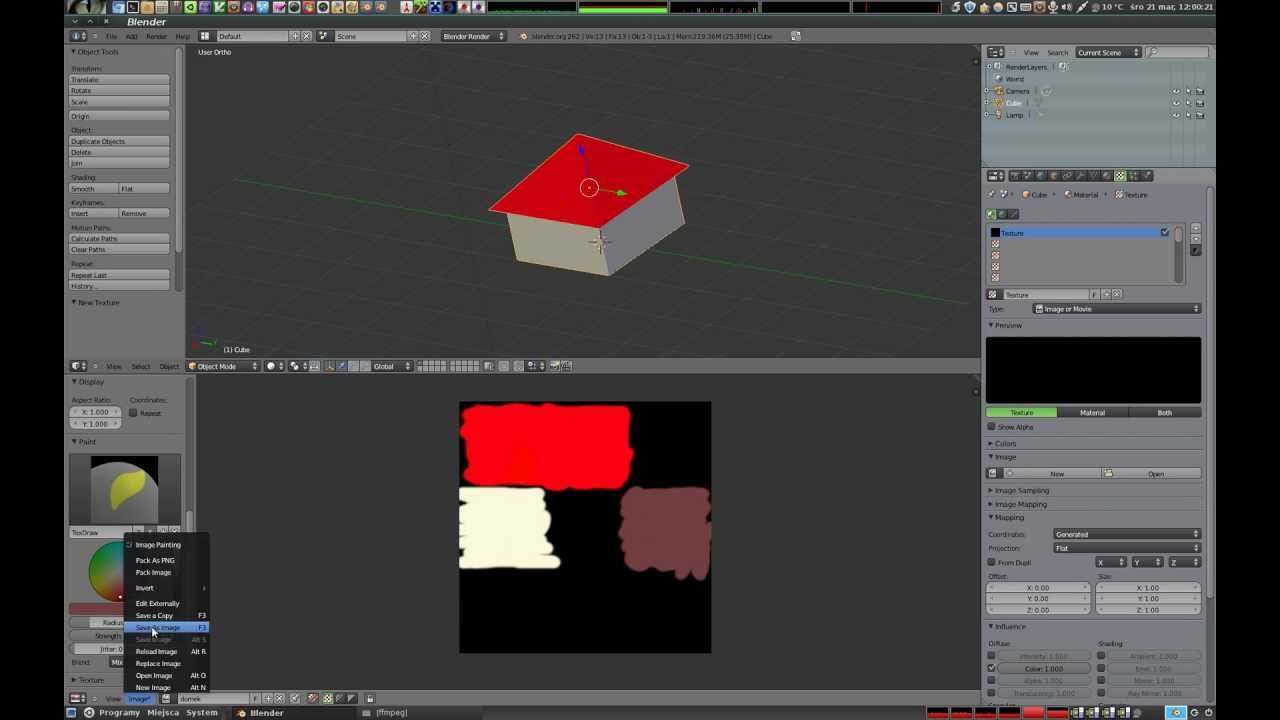Click the info editor type icon

(78, 36)
